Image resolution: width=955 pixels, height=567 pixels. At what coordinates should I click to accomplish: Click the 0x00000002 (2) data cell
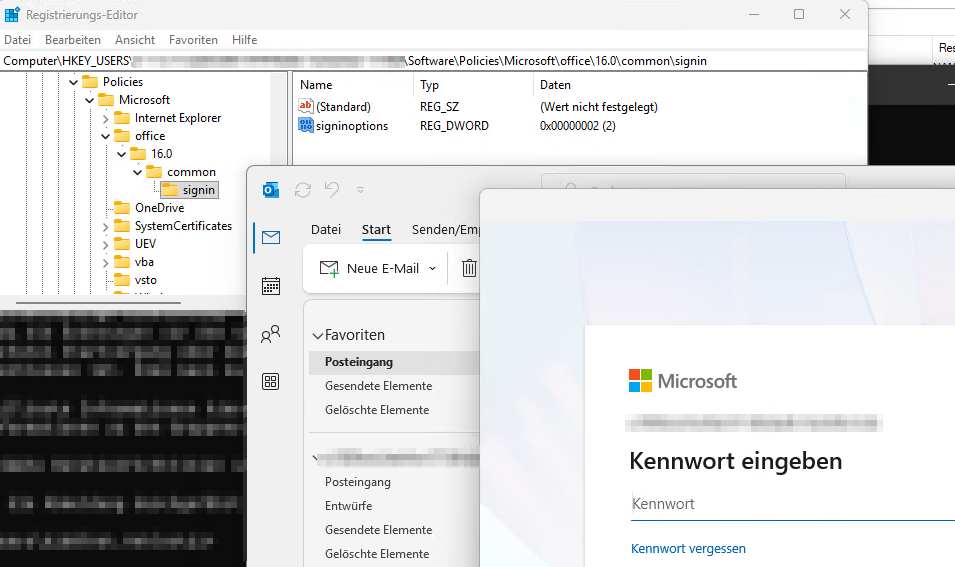[577, 125]
